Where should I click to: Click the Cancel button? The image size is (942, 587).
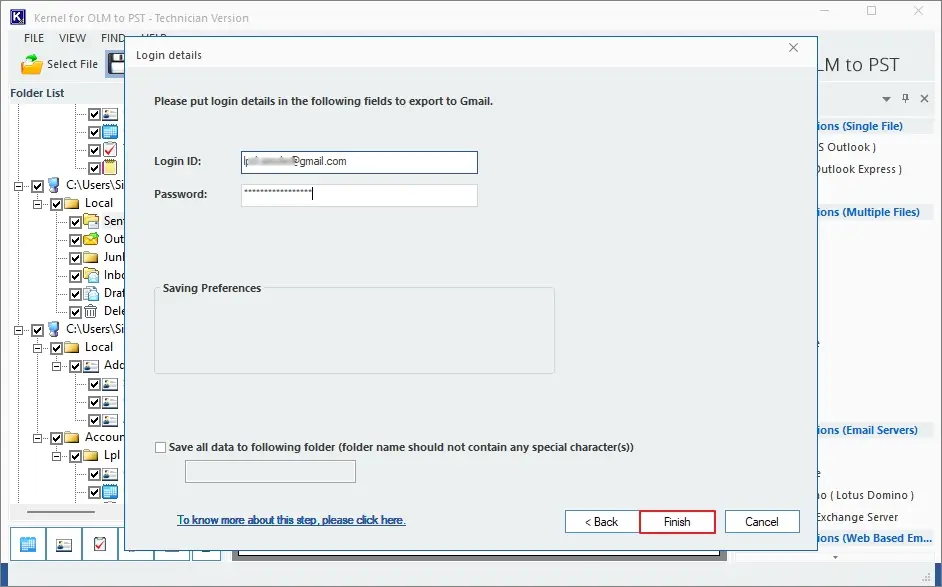(762, 522)
